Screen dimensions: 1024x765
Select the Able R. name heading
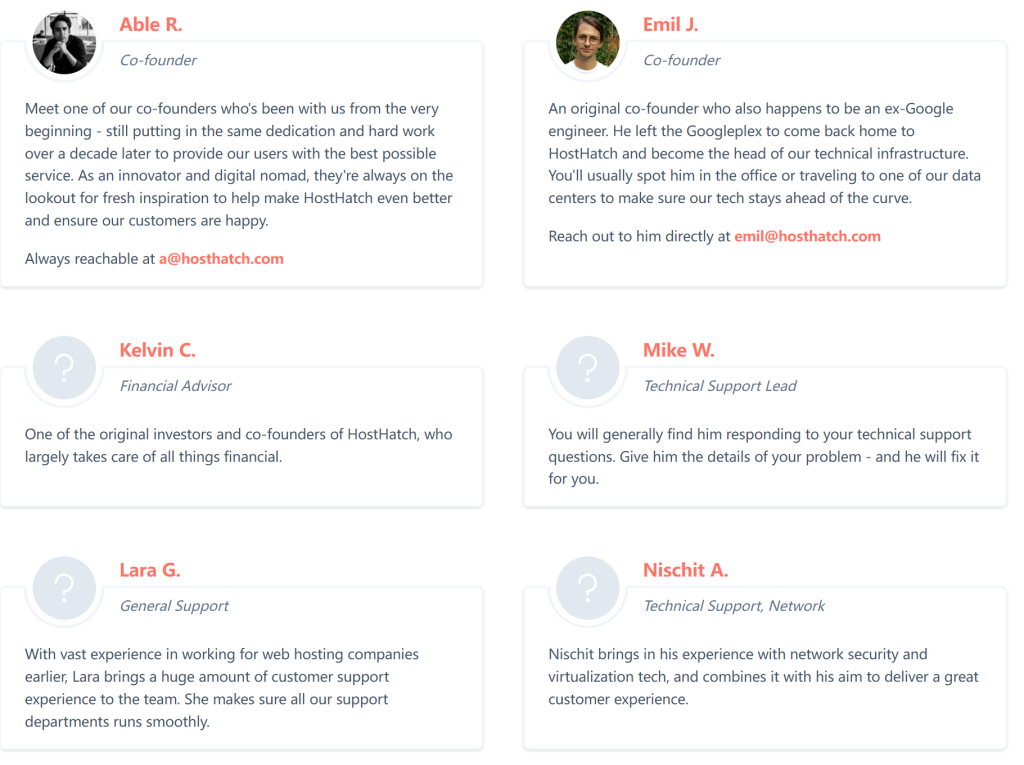coord(151,25)
